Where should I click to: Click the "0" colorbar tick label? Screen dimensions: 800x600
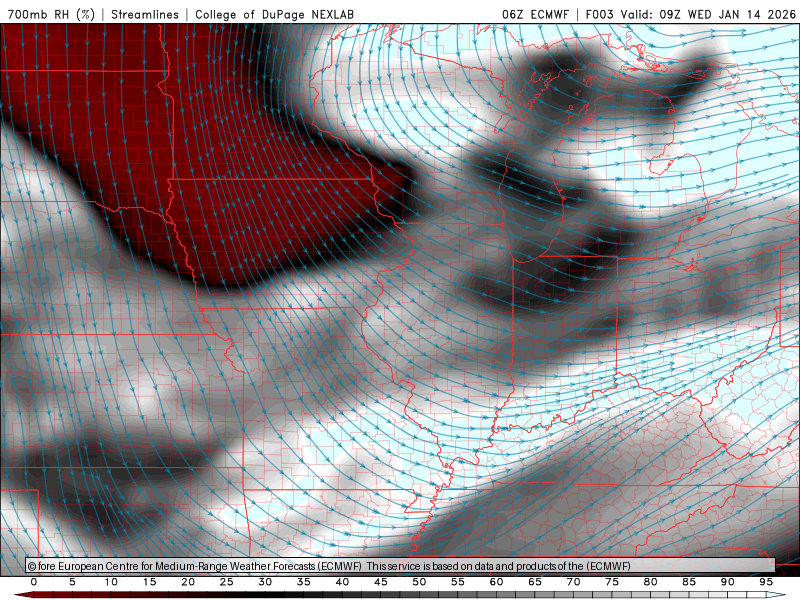[34, 582]
